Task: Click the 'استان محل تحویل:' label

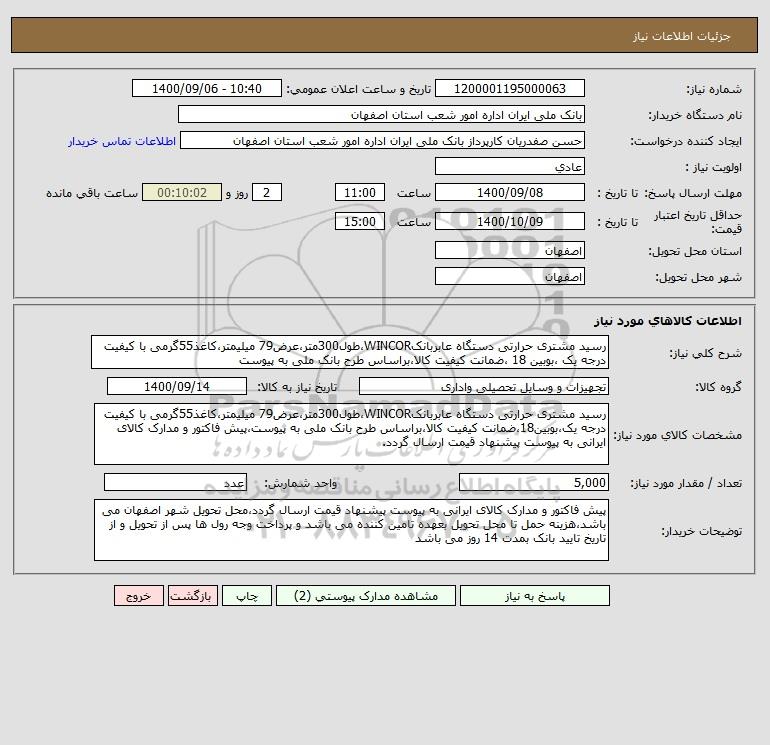Action: 695,251
